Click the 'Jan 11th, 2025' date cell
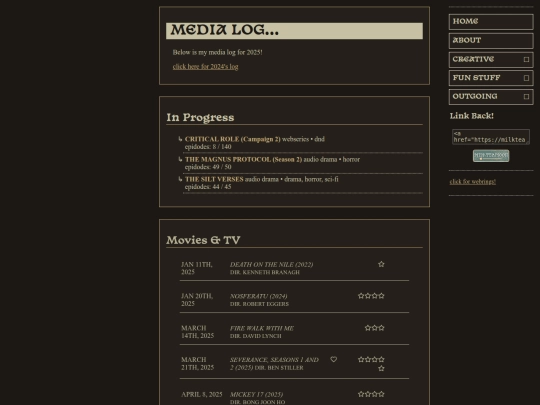 click(197, 268)
